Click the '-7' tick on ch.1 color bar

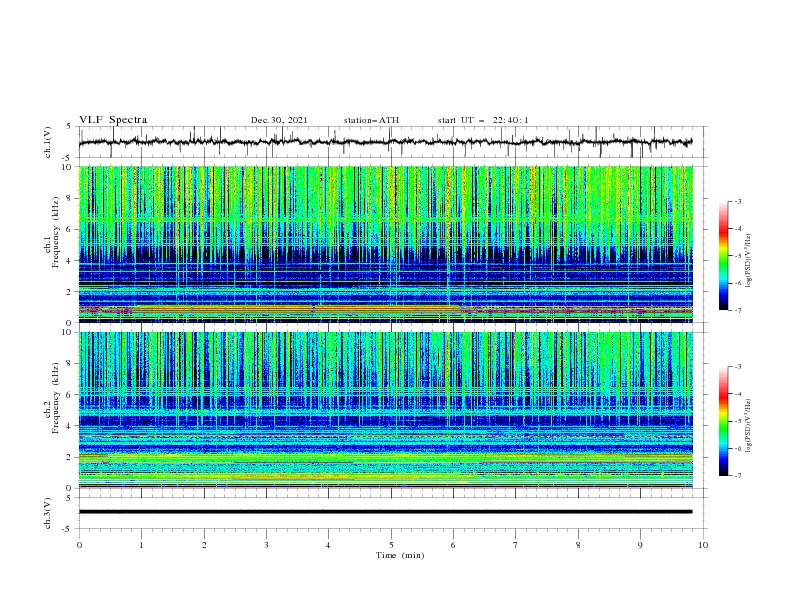click(737, 310)
